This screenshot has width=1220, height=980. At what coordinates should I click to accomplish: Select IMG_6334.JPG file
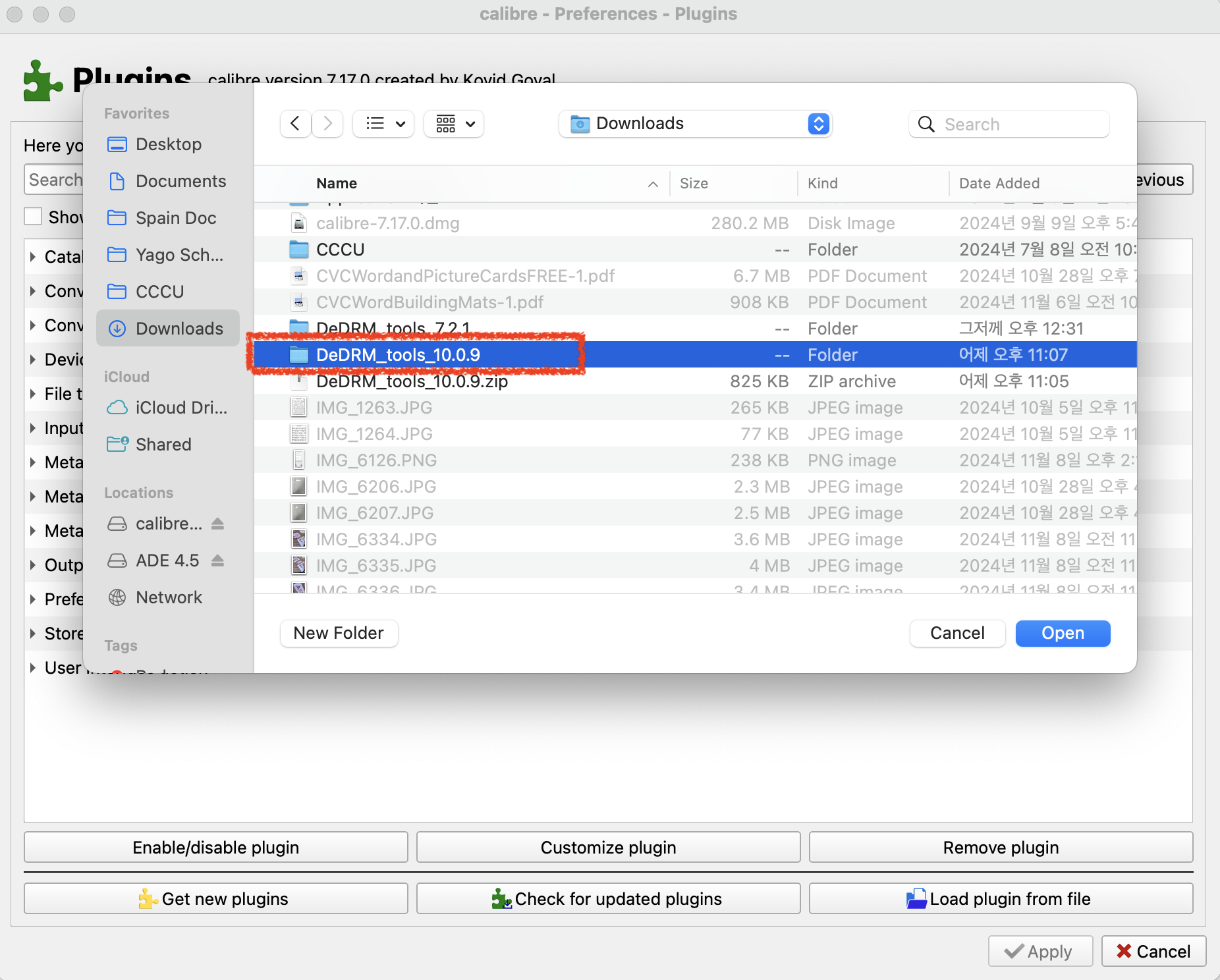(x=696, y=539)
